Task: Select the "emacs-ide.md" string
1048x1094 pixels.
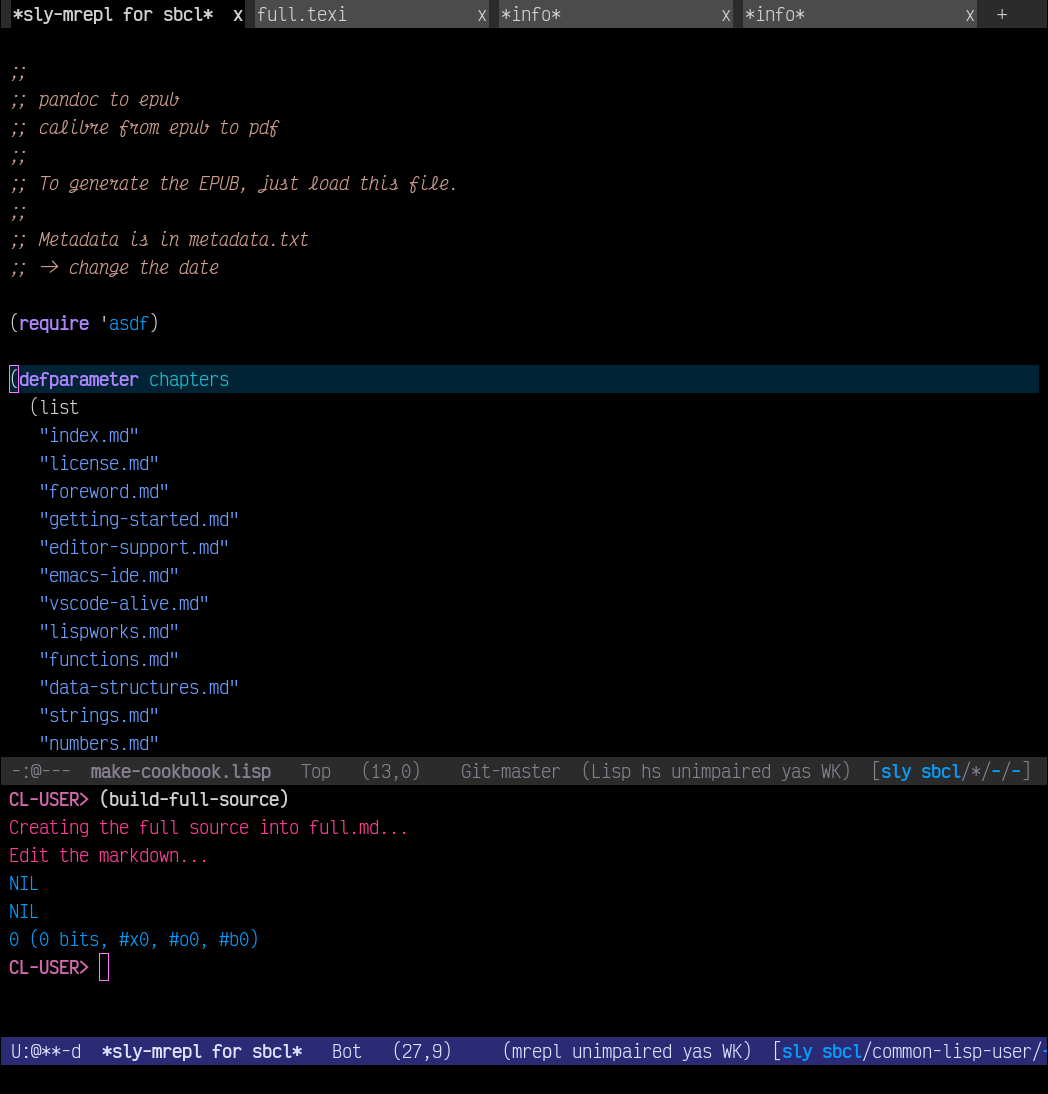Action: point(108,576)
